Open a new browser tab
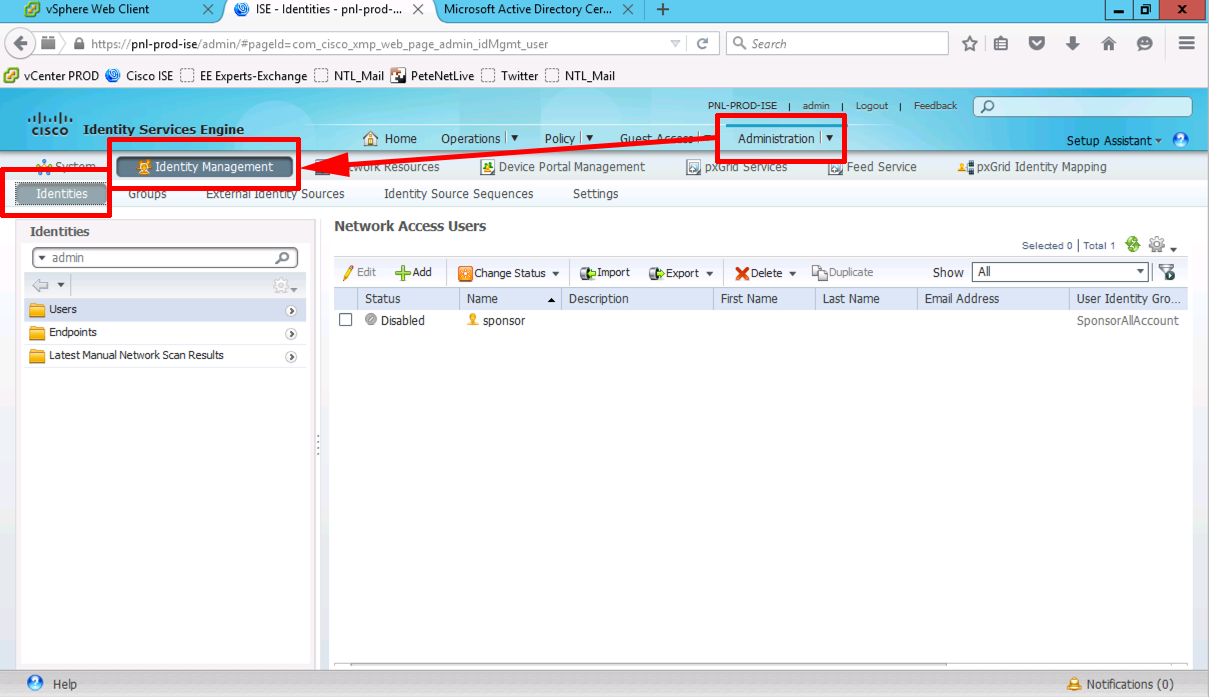This screenshot has height=697, width=1209. [662, 10]
